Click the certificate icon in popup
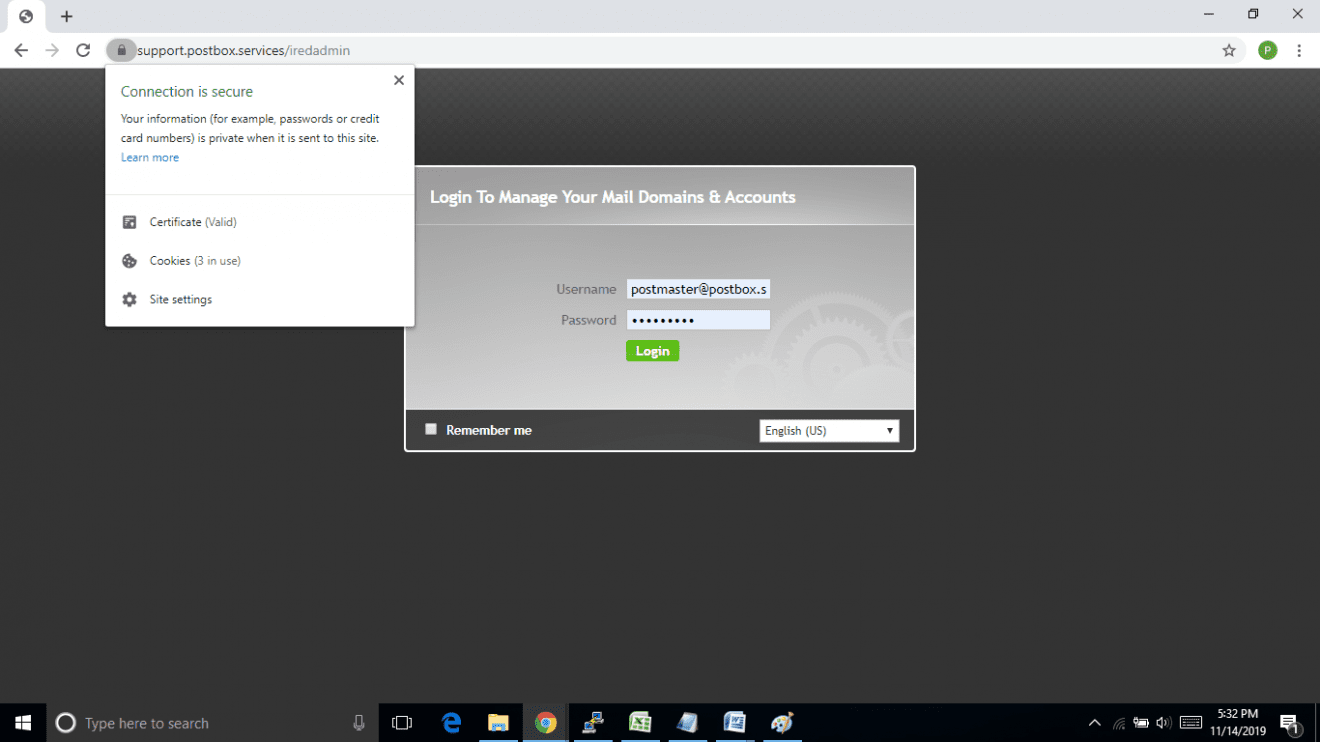 (x=129, y=222)
